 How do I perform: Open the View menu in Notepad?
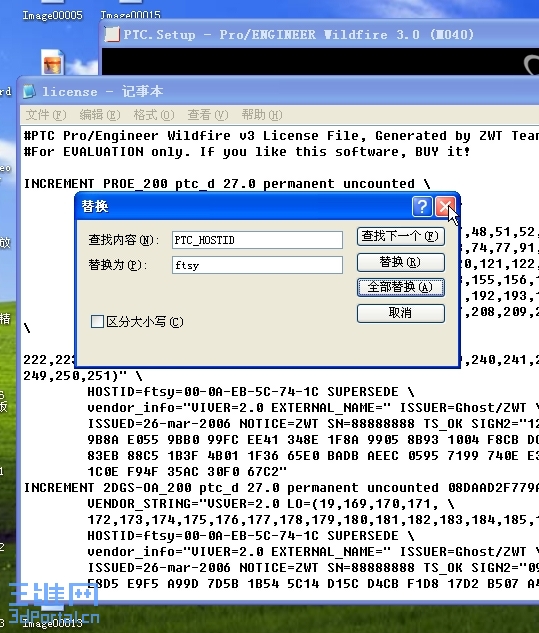coord(208,115)
